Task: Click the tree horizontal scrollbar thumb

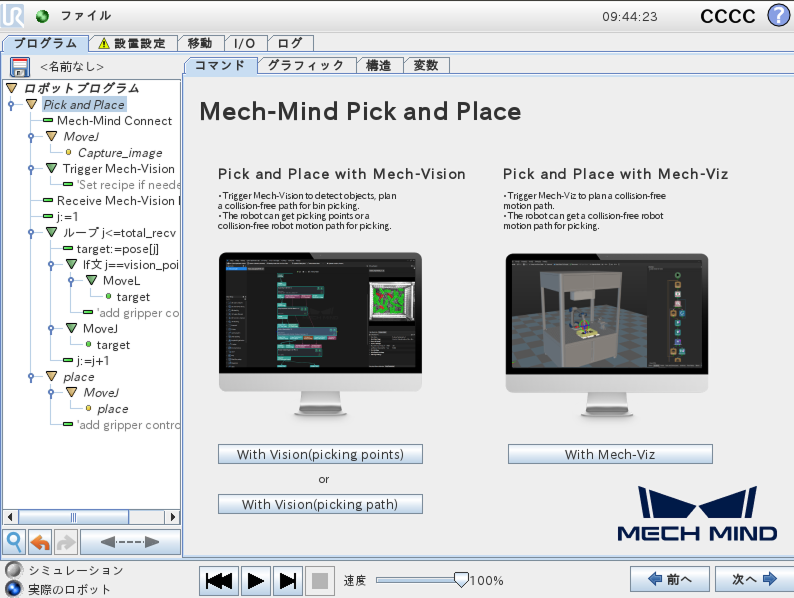Action: click(73, 517)
